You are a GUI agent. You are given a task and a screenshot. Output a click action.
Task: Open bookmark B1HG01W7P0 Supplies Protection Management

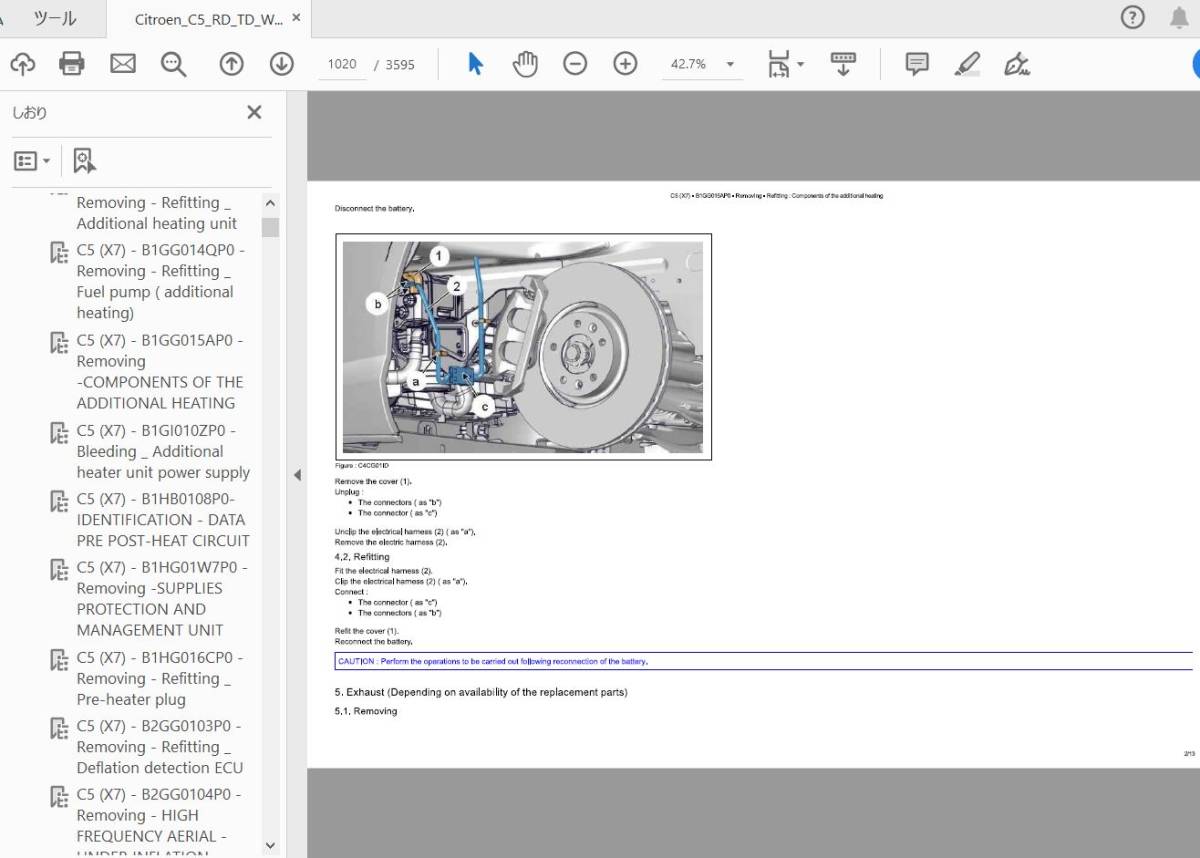pos(162,598)
